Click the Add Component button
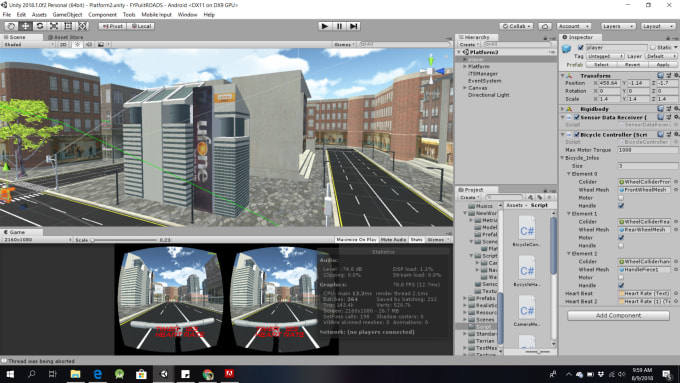The height and width of the screenshot is (383, 680). [618, 315]
